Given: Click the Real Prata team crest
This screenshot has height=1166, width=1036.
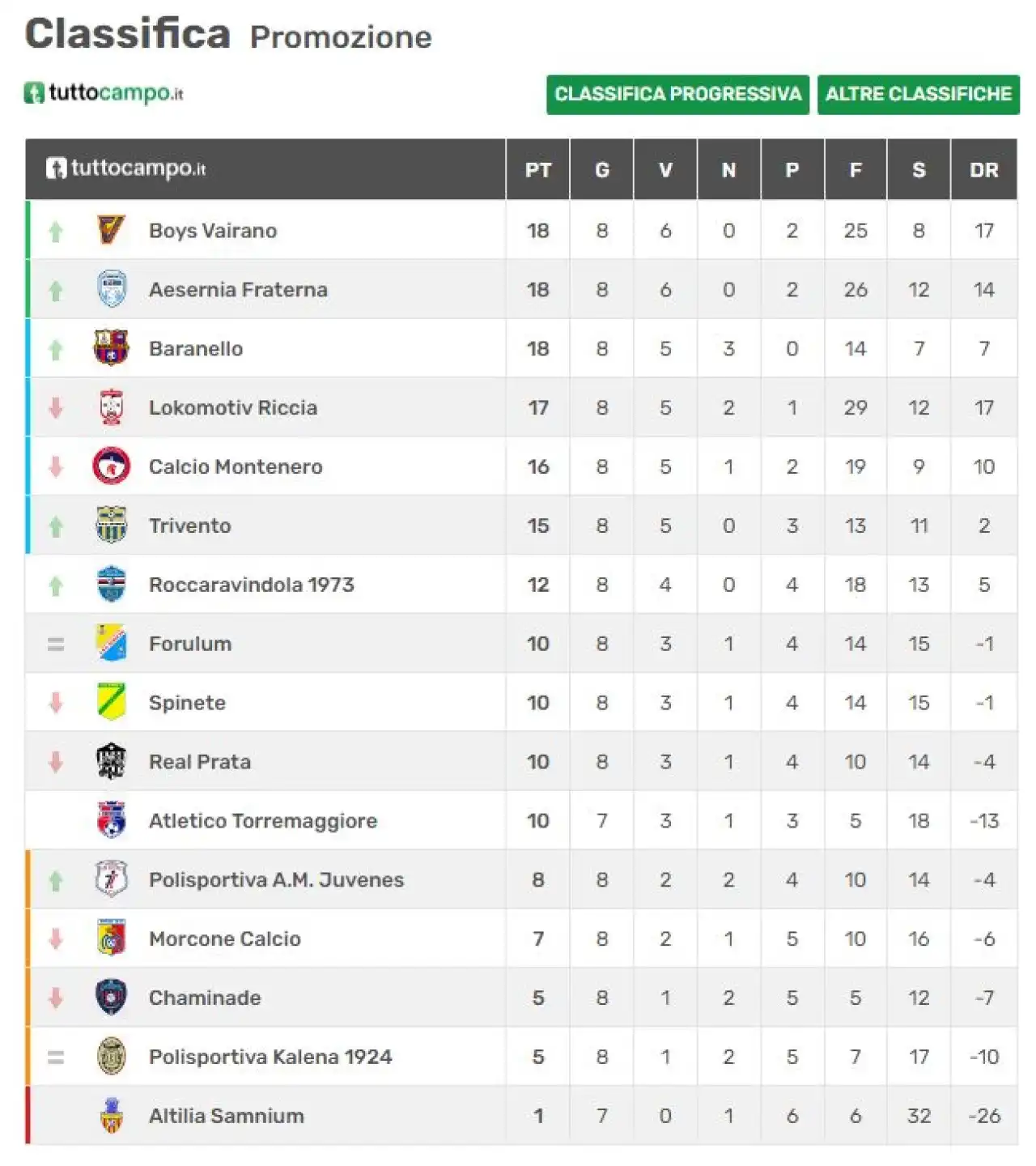Looking at the screenshot, I should 111,761.
